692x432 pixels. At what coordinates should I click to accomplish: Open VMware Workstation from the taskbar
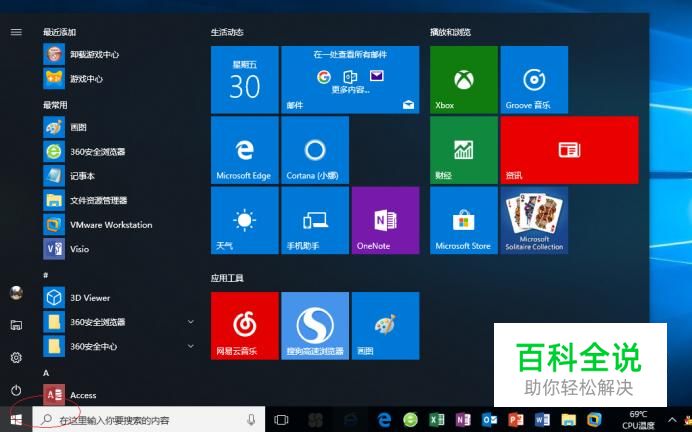(594, 420)
